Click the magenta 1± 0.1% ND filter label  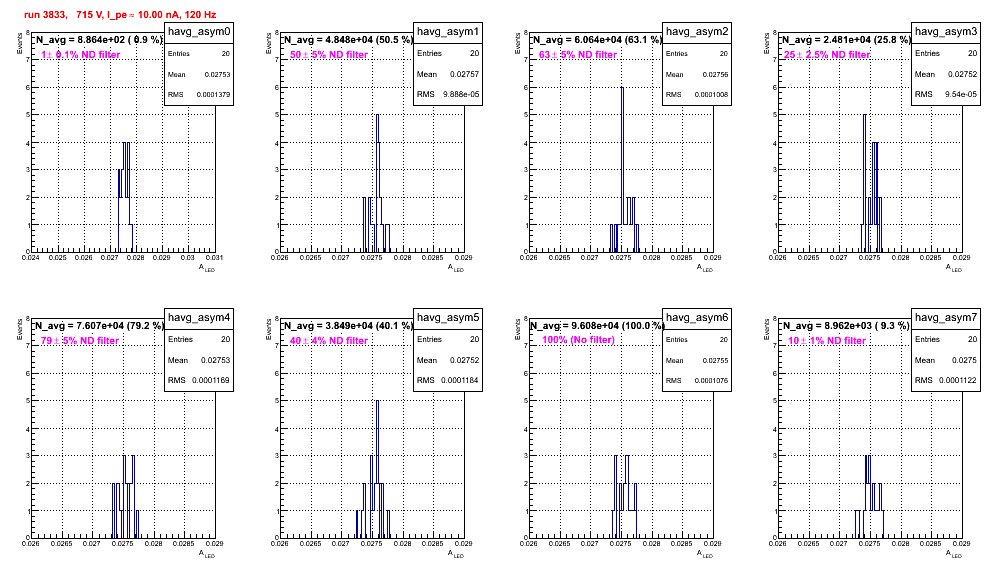pyautogui.click(x=81, y=55)
